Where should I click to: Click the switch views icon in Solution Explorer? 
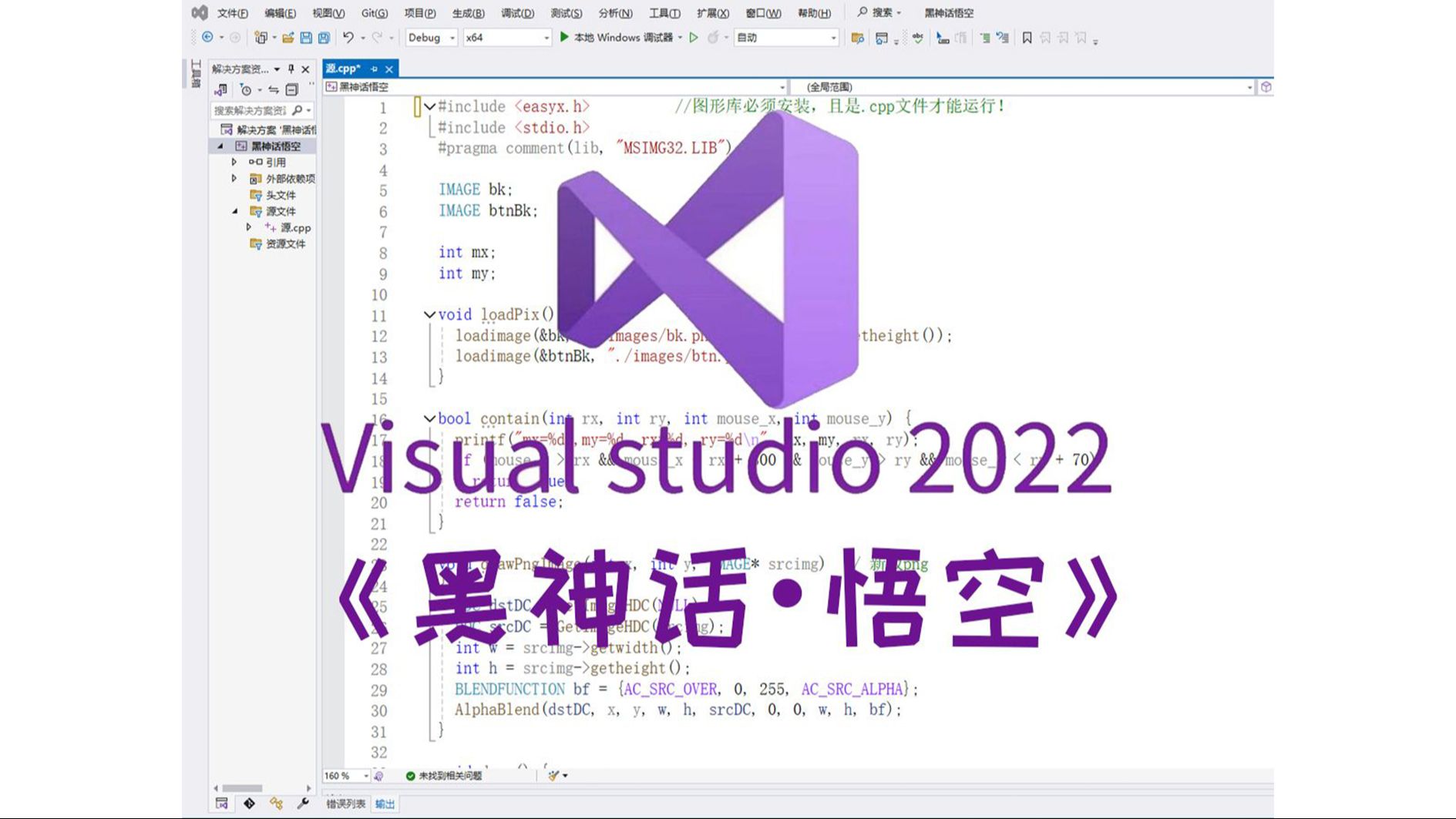[x=221, y=89]
